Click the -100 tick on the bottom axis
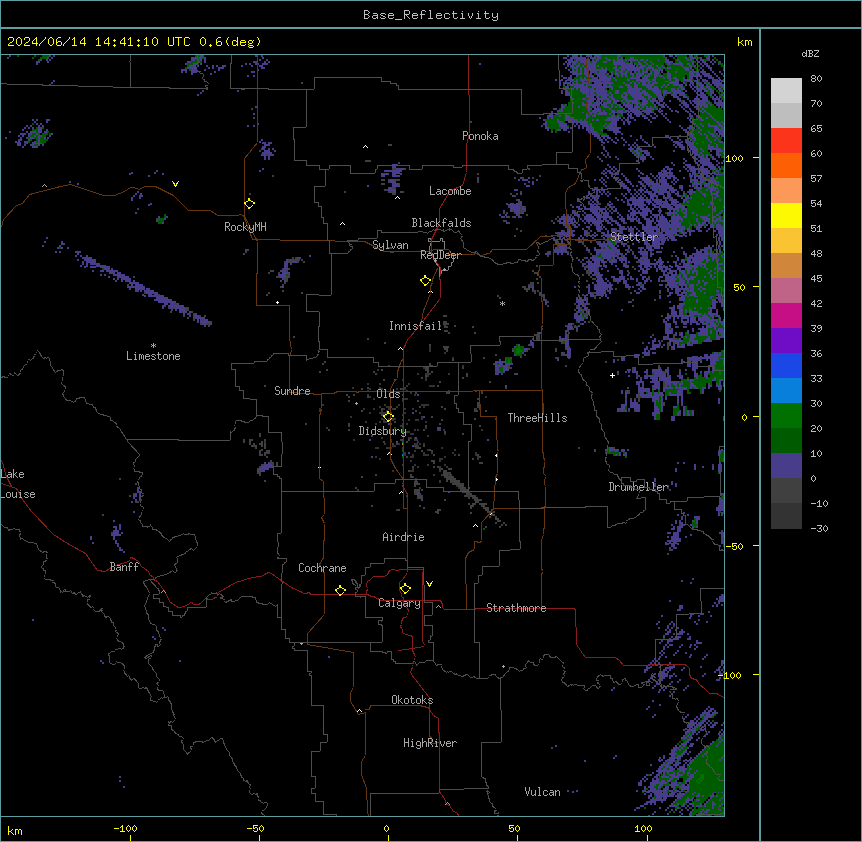The width and height of the screenshot is (862, 842). coord(125,828)
